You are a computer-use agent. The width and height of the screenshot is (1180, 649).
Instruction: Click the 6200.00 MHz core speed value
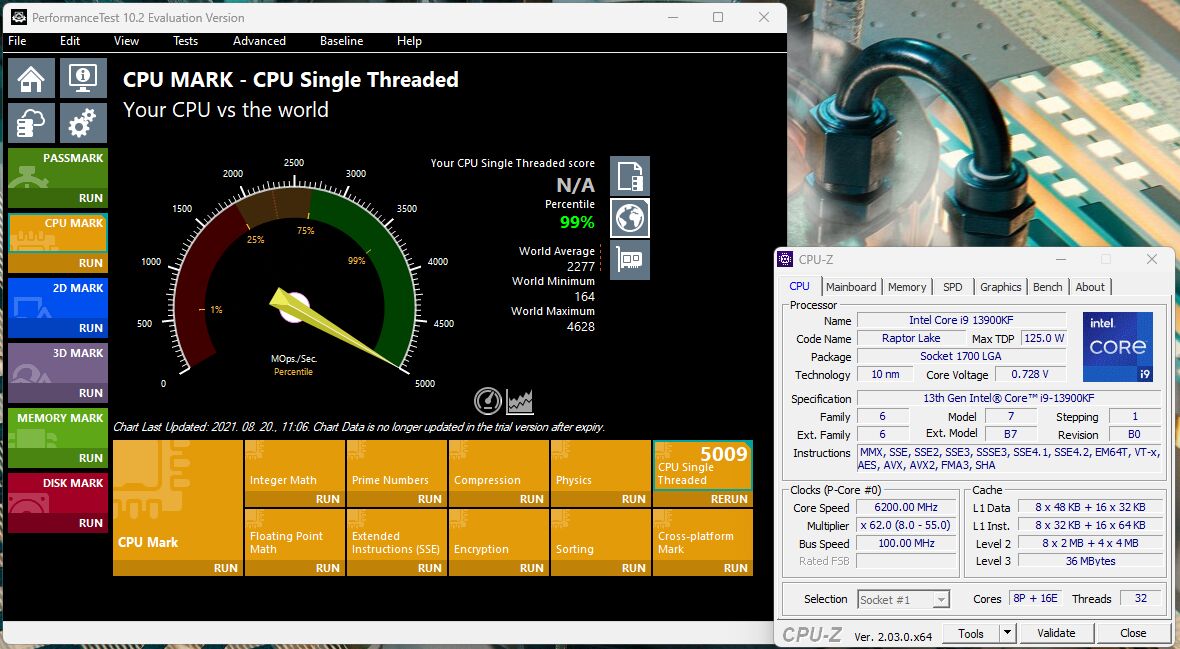[x=906, y=507]
